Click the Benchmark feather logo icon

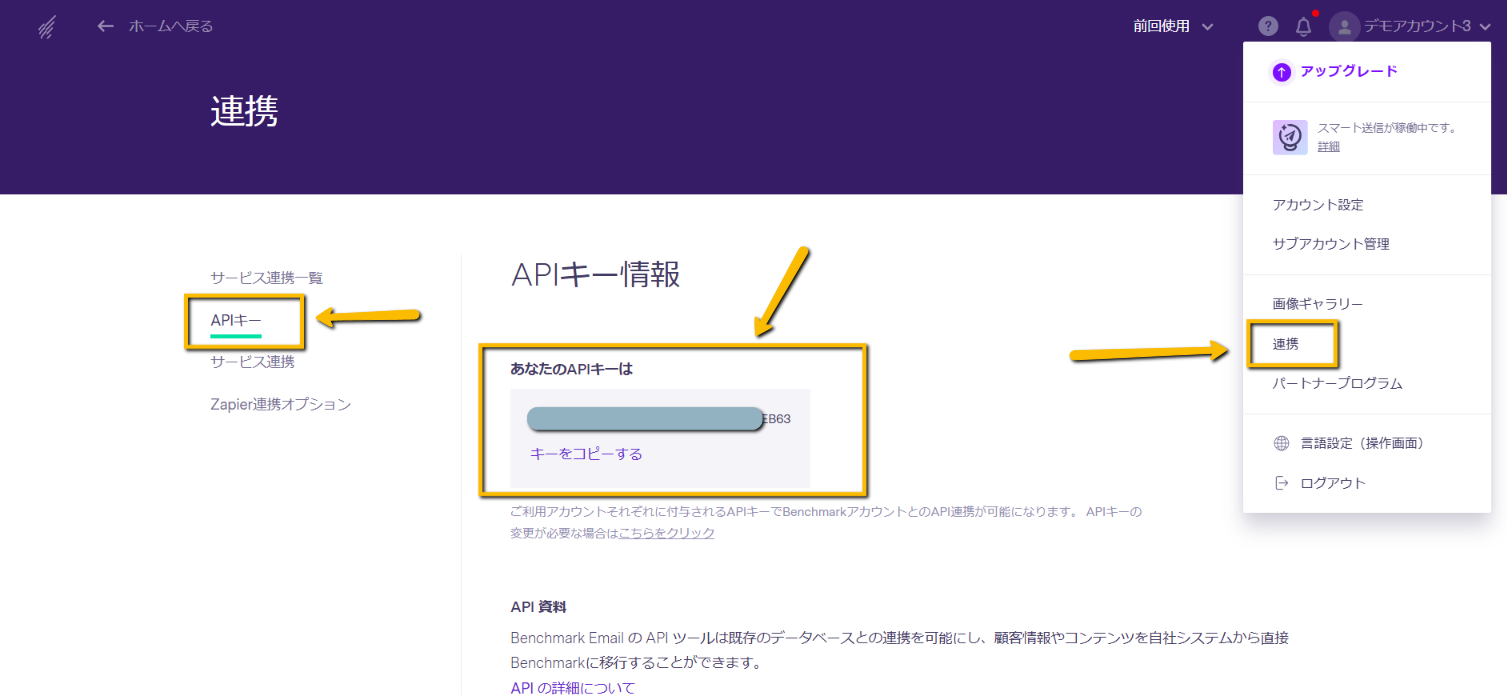(46, 27)
